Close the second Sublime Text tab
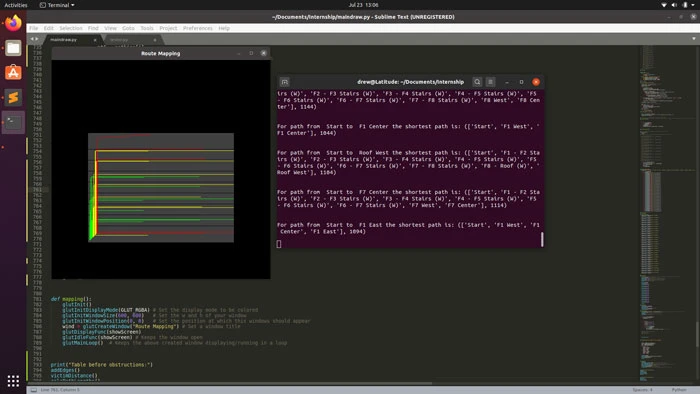This screenshot has height=394, width=700. (x=155, y=40)
